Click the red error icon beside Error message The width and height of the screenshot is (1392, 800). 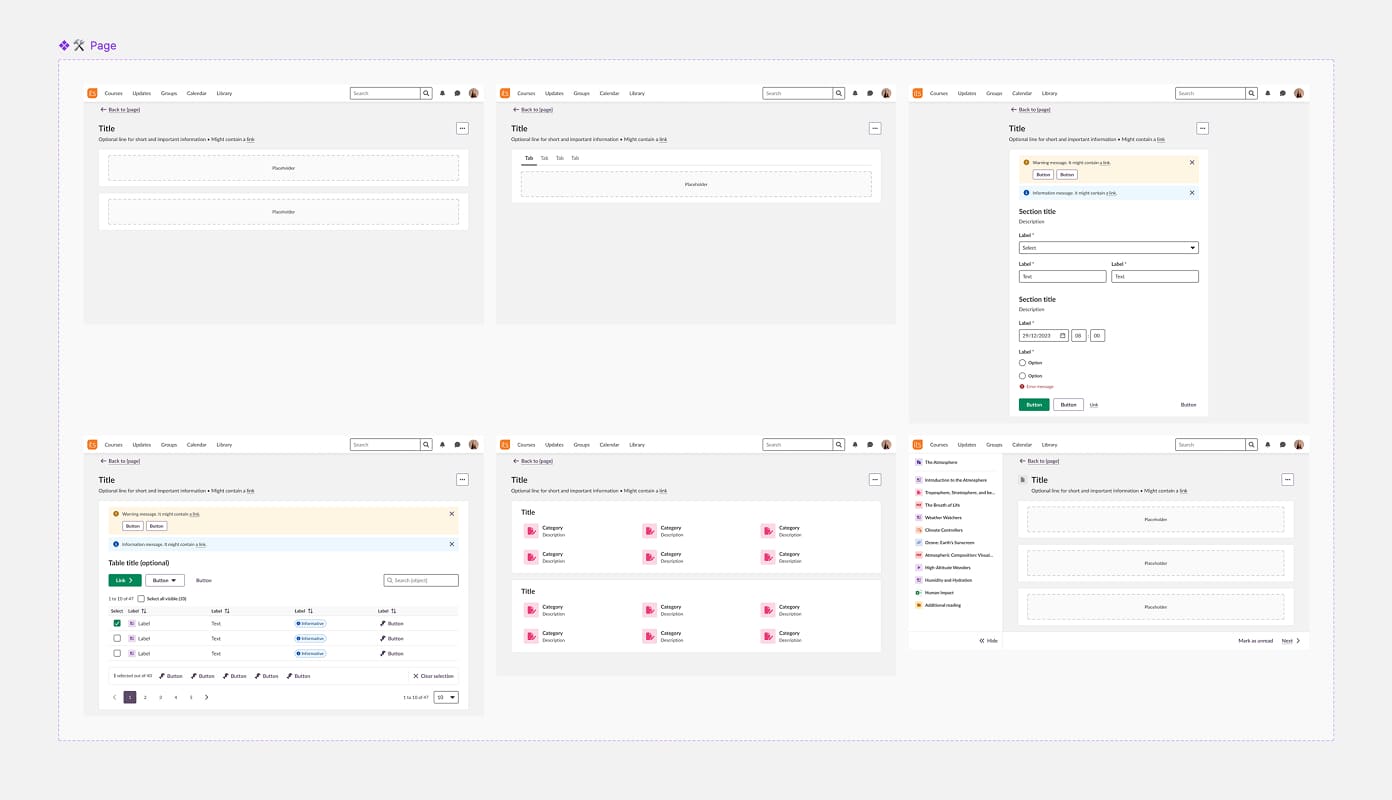(1022, 386)
